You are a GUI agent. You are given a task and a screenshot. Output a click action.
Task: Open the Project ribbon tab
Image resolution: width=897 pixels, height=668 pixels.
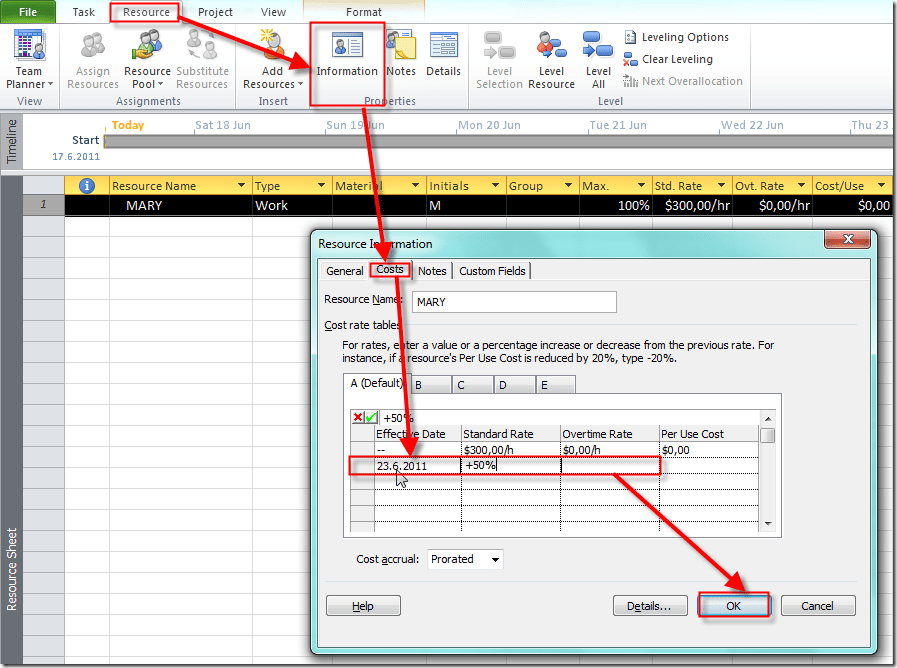(215, 12)
